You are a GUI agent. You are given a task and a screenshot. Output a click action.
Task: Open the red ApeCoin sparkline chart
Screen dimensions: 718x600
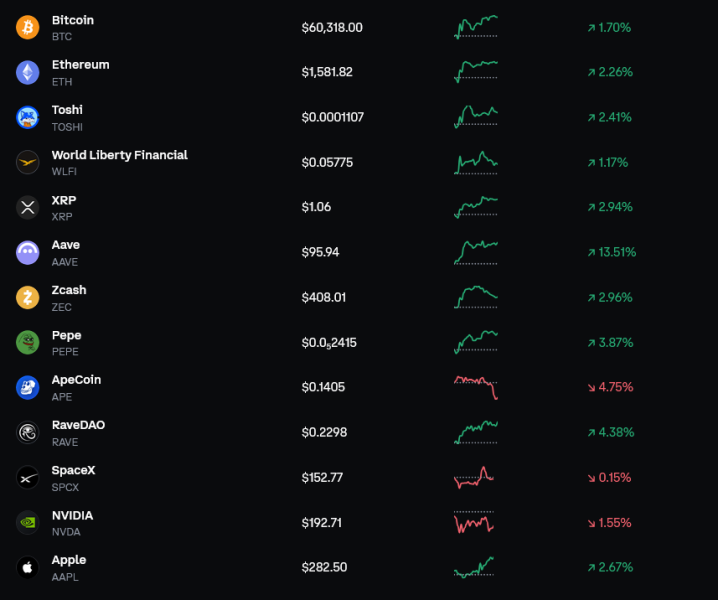[476, 387]
